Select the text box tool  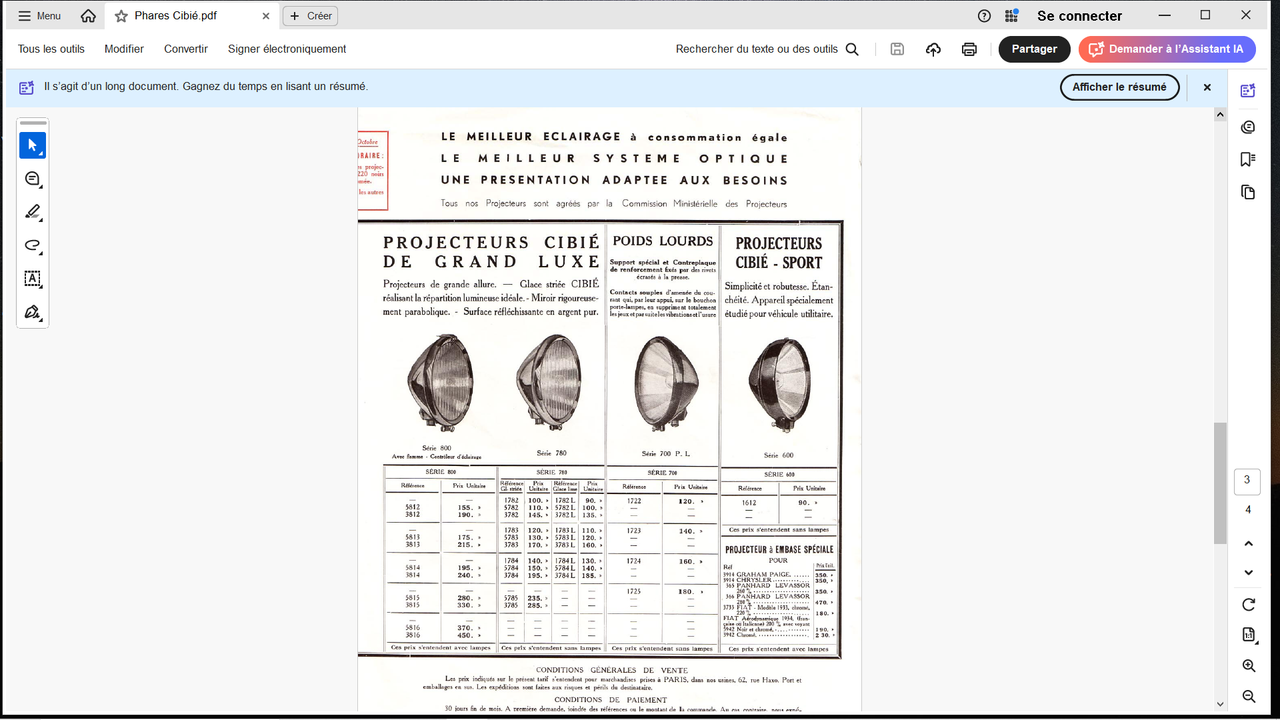tap(32, 278)
